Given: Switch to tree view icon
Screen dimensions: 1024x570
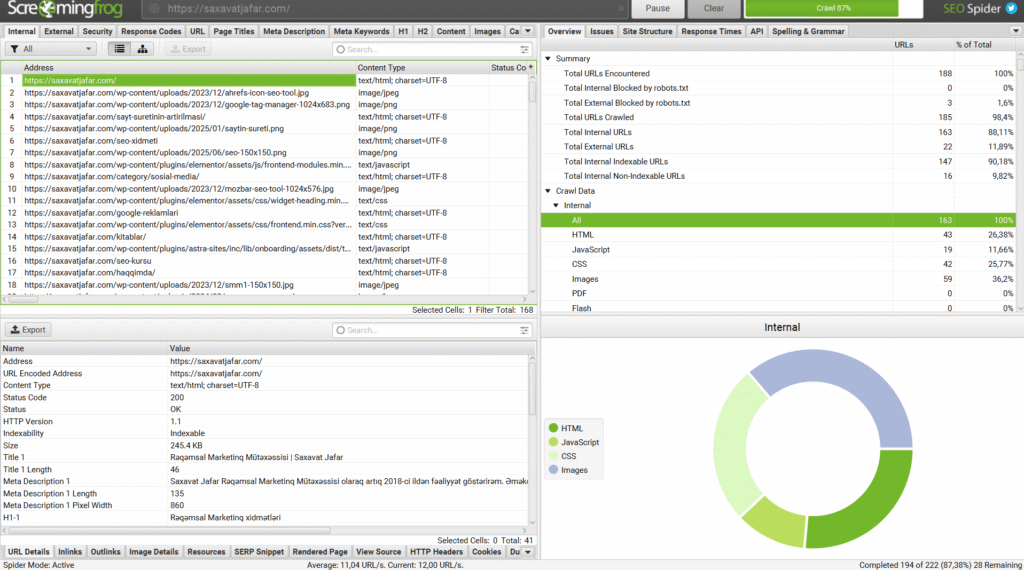Looking at the screenshot, I should pos(143,49).
